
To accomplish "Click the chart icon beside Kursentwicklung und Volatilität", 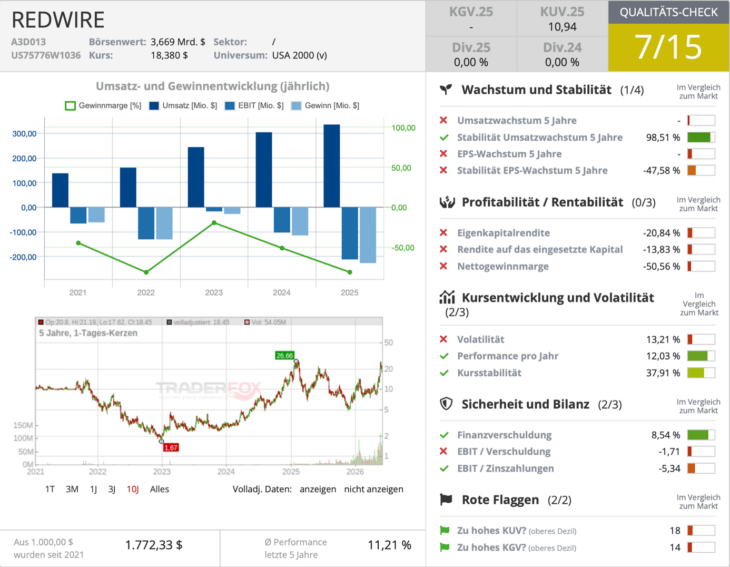I will (x=446, y=297).
